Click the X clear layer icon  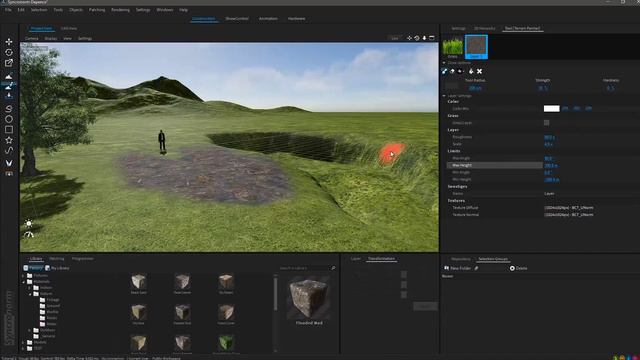[x=480, y=71]
